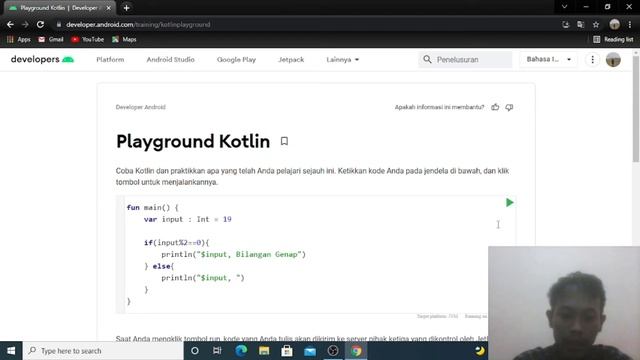Click the Developer Android breadcrumb link
The height and width of the screenshot is (360, 640).
140,107
